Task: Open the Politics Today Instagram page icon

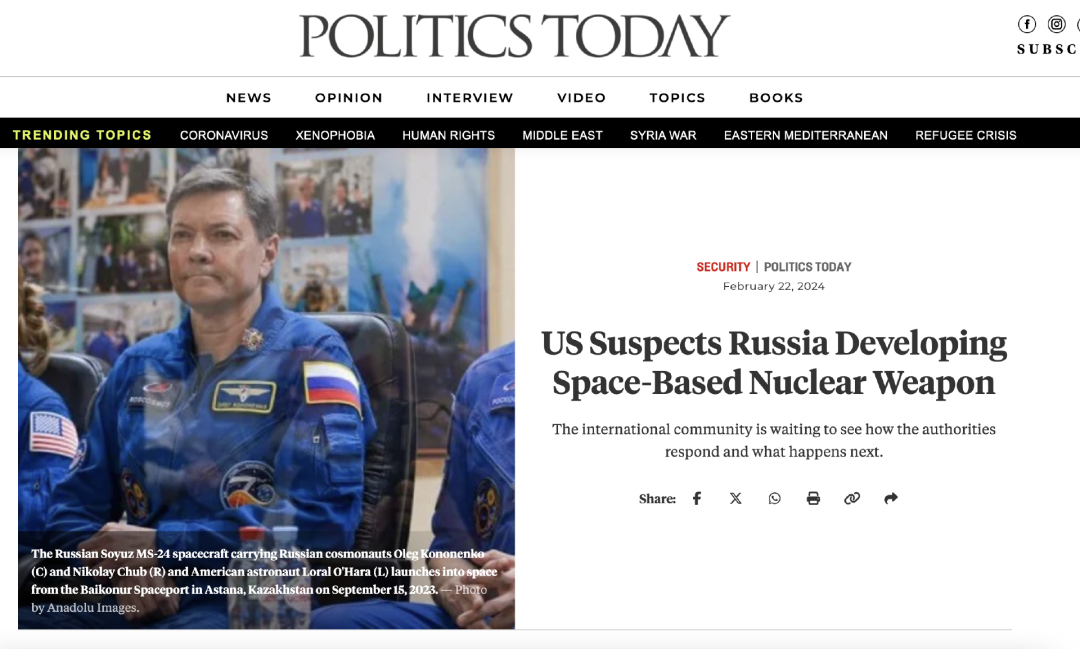Action: click(x=1056, y=24)
